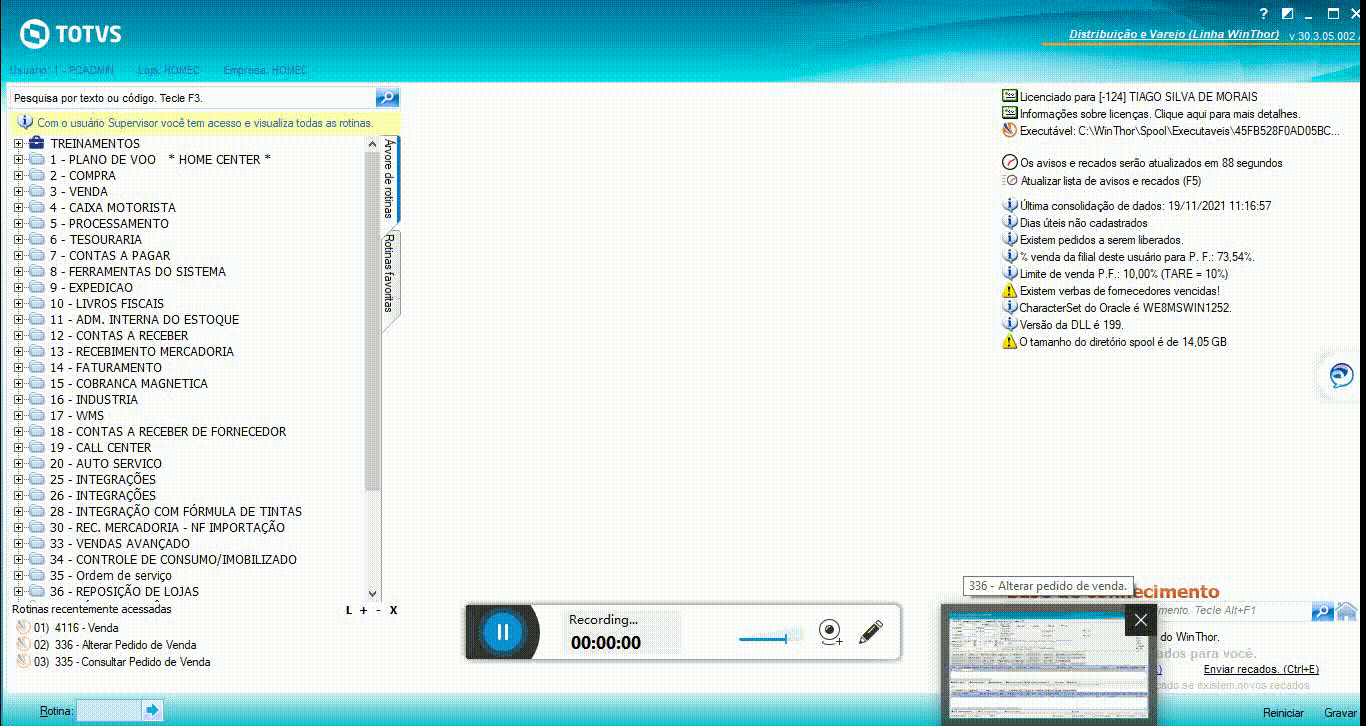The height and width of the screenshot is (726, 1366).
Task: Select 33 - VENDAS AVANÇADO
Action: point(120,544)
